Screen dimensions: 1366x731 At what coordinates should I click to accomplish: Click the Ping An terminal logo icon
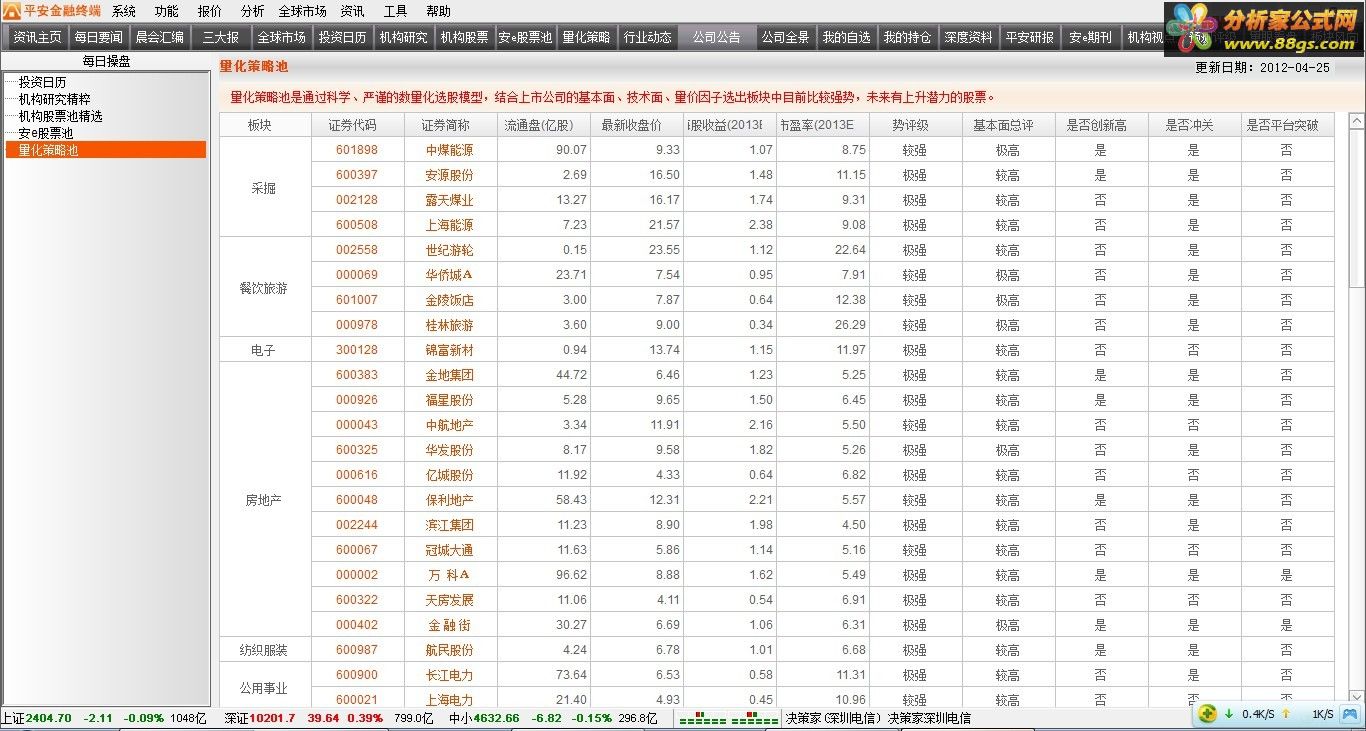(x=11, y=11)
